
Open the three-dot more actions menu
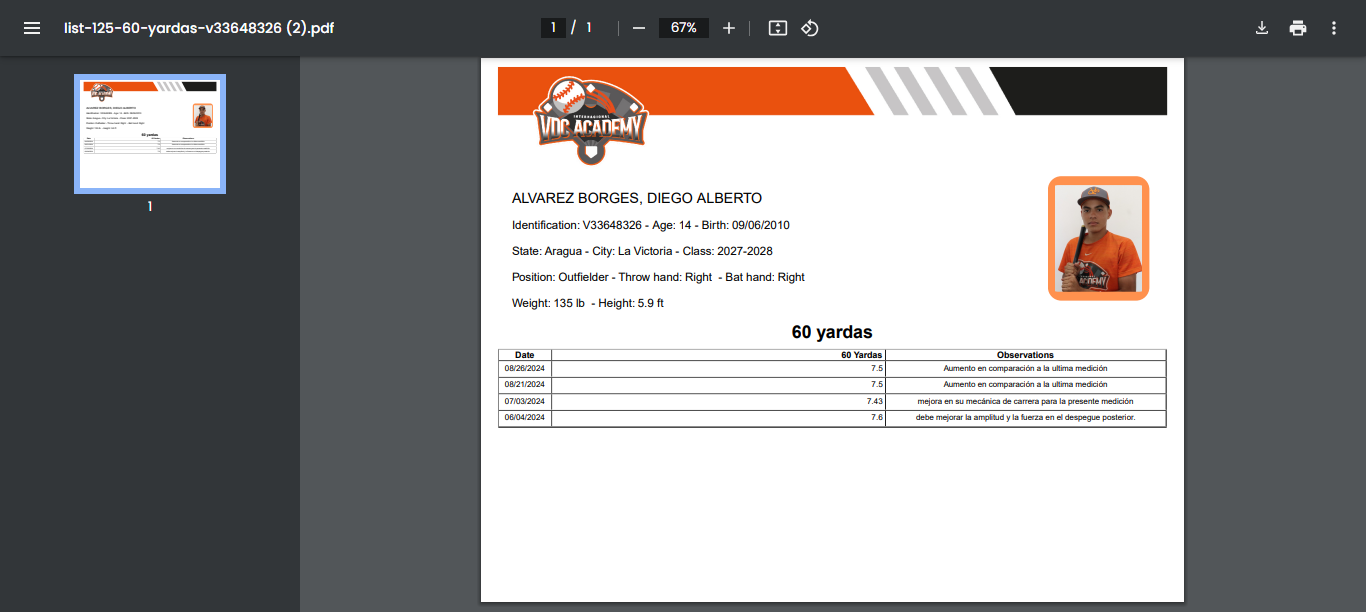click(1334, 28)
